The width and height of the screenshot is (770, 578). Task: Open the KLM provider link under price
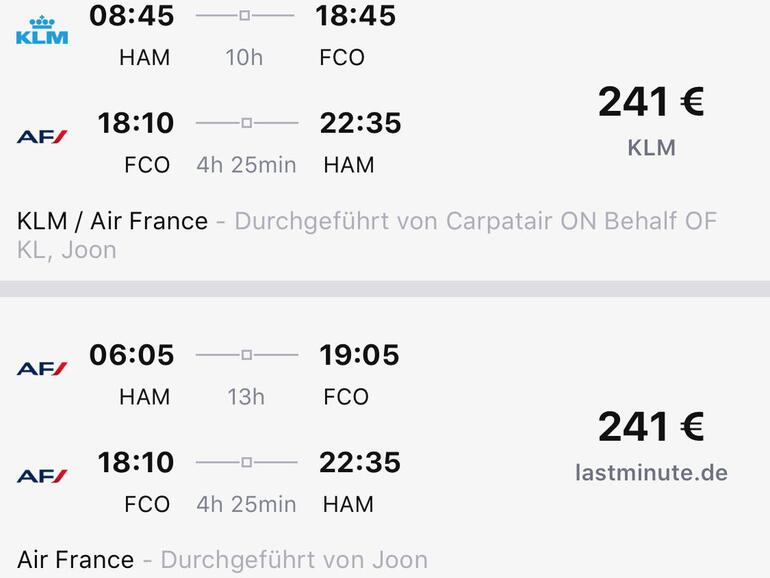pyautogui.click(x=651, y=148)
